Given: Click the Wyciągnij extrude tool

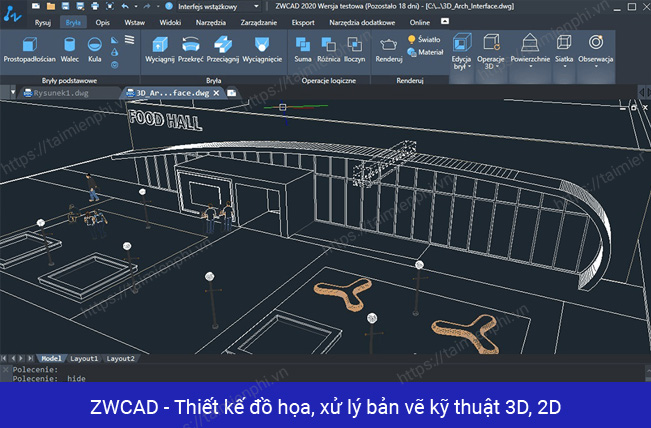Looking at the screenshot, I should (x=160, y=49).
